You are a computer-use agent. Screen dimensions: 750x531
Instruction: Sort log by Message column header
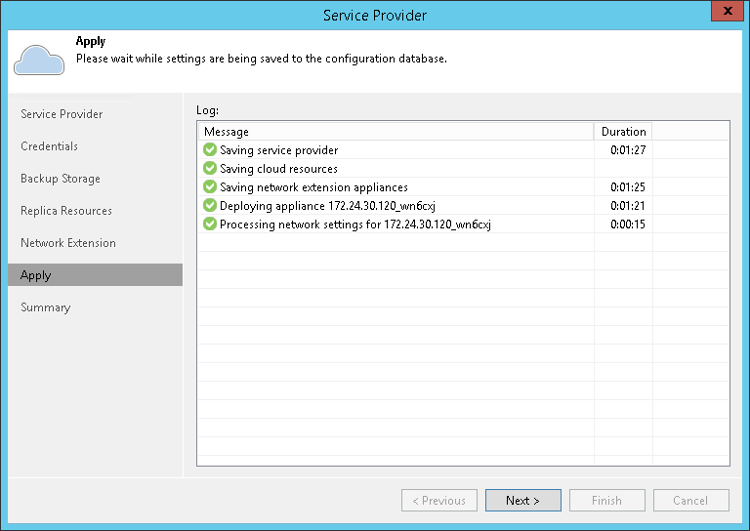395,132
